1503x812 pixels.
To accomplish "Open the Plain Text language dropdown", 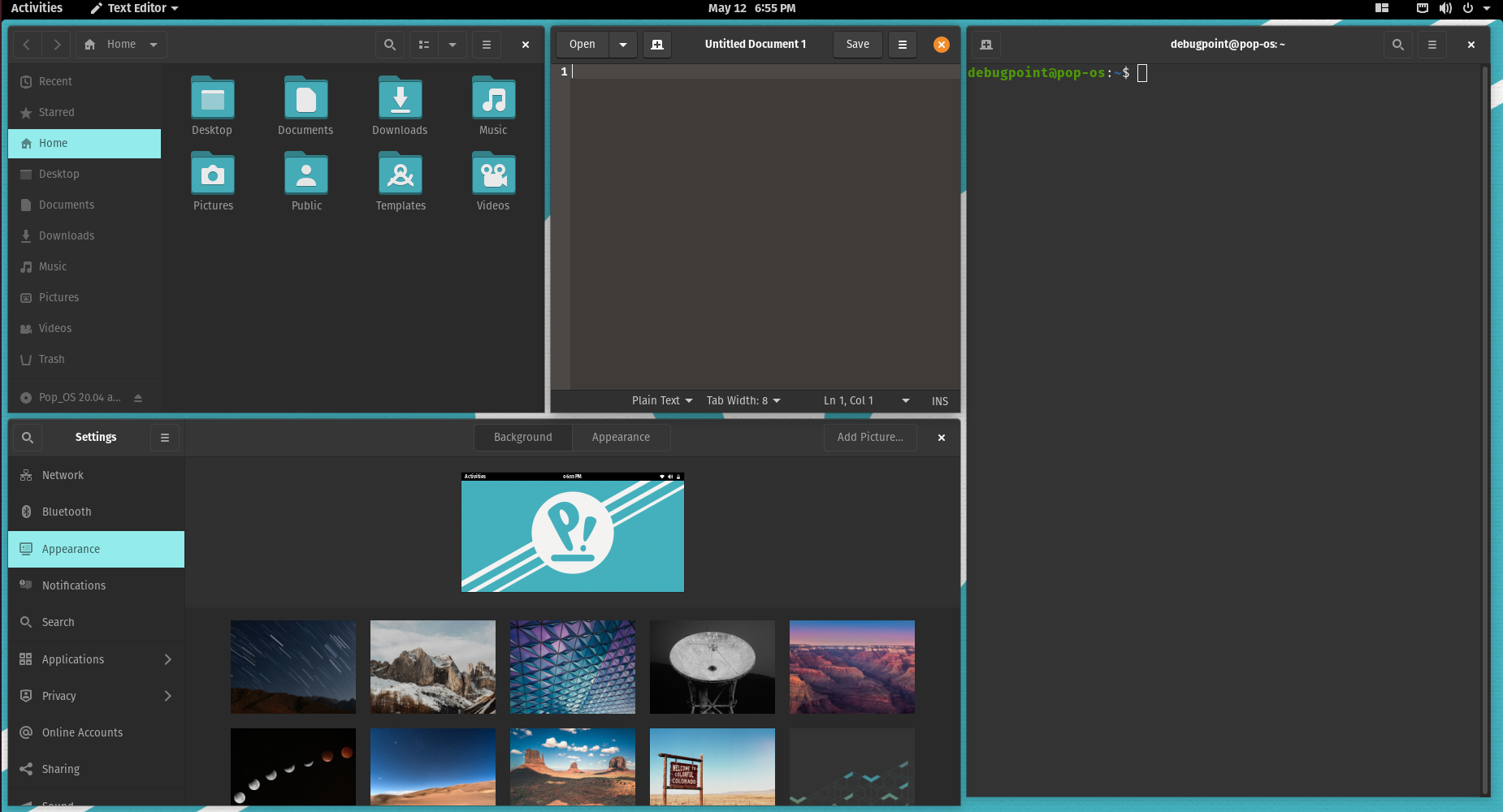I will (662, 401).
